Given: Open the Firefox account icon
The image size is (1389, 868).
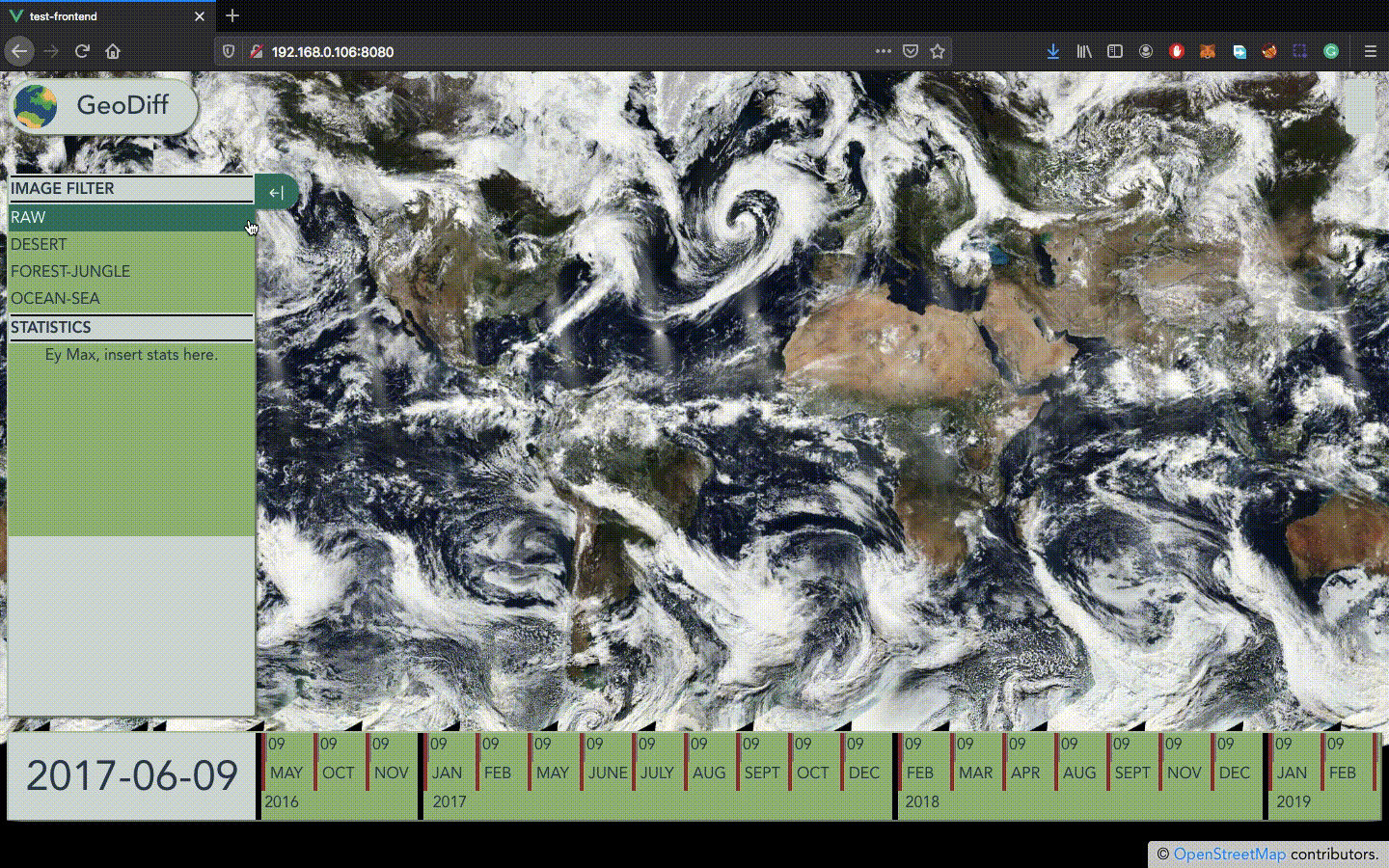Looking at the screenshot, I should click(x=1146, y=51).
